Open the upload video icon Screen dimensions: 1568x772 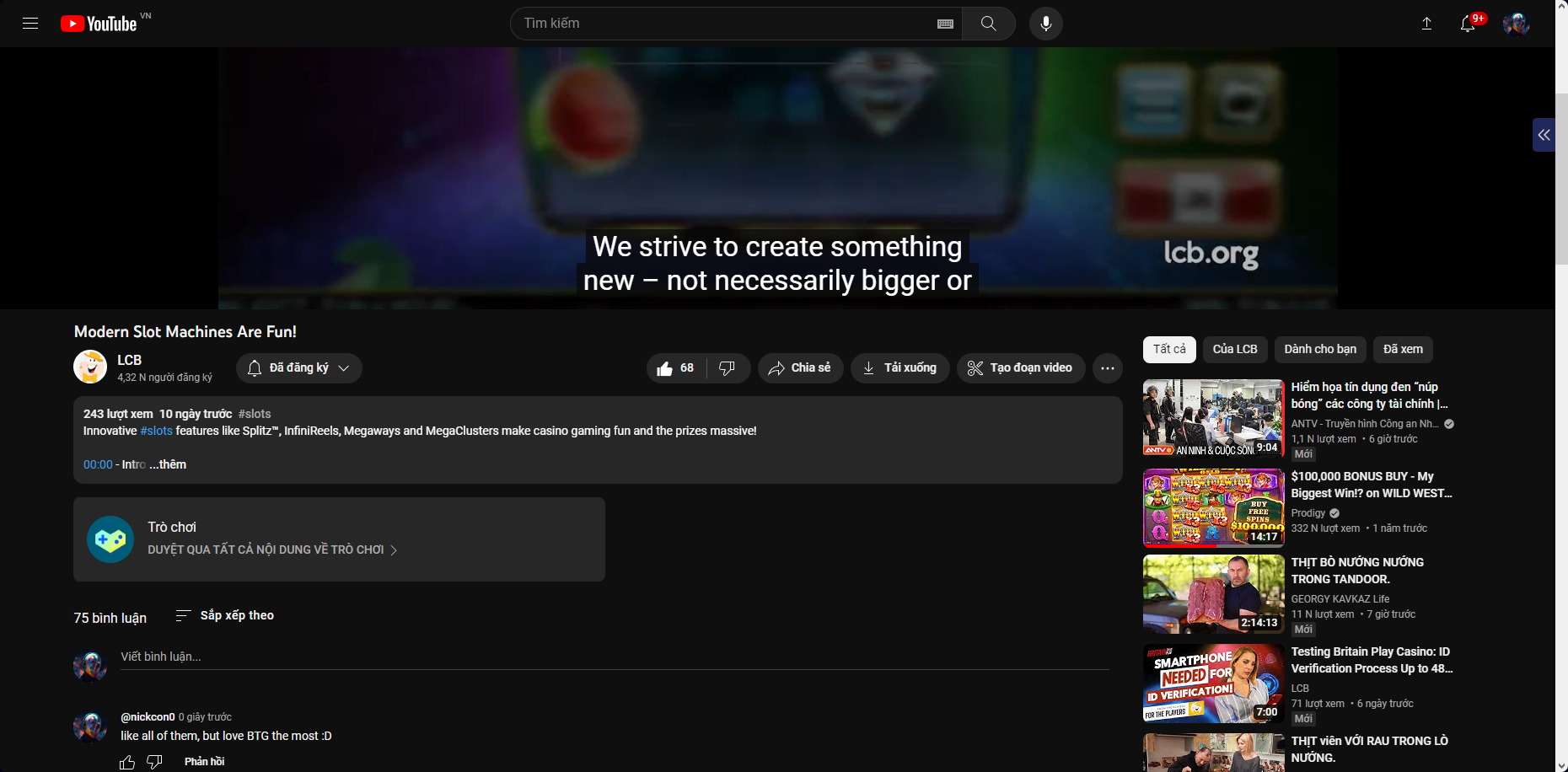pyautogui.click(x=1426, y=24)
